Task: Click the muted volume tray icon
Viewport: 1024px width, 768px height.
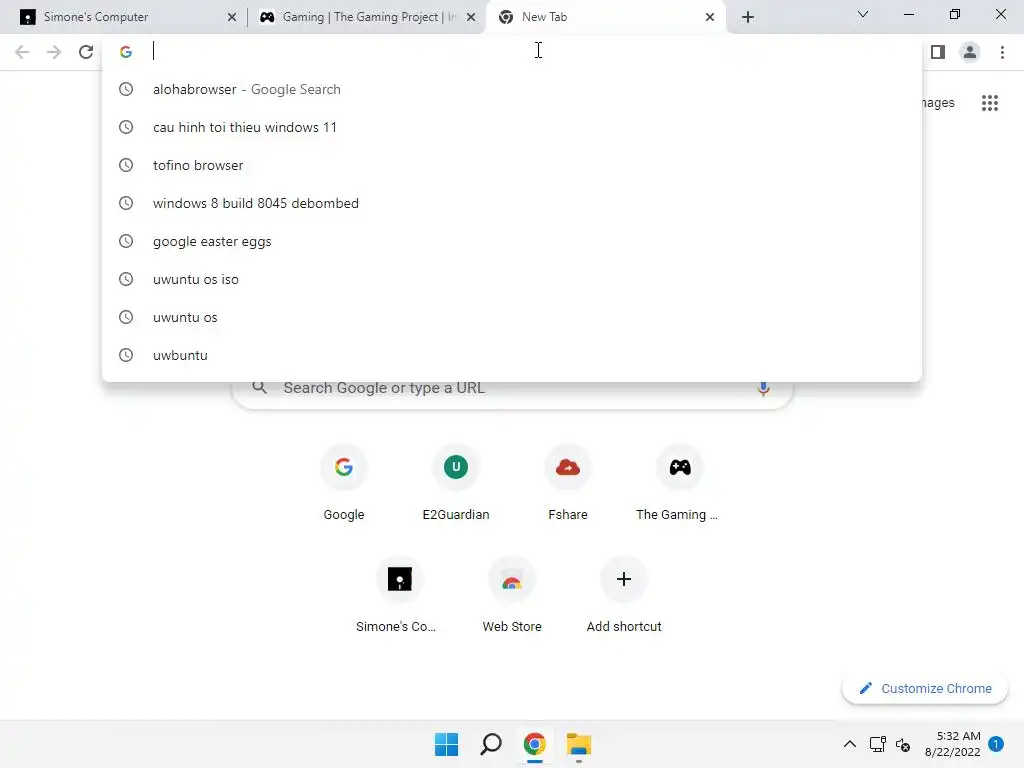Action: pos(903,744)
